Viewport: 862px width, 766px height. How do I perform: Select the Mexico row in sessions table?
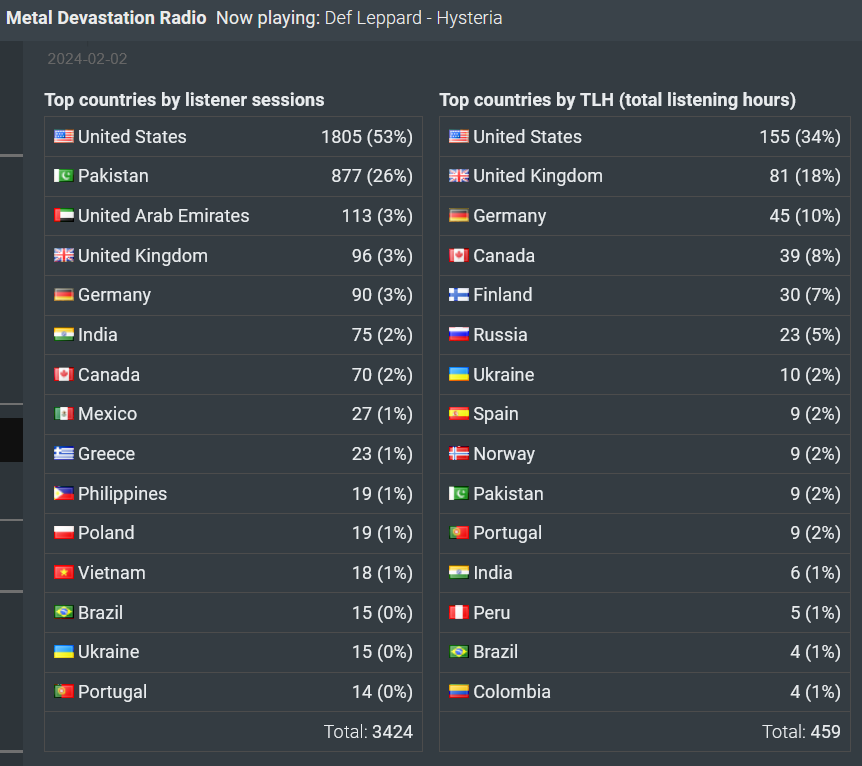tap(233, 414)
